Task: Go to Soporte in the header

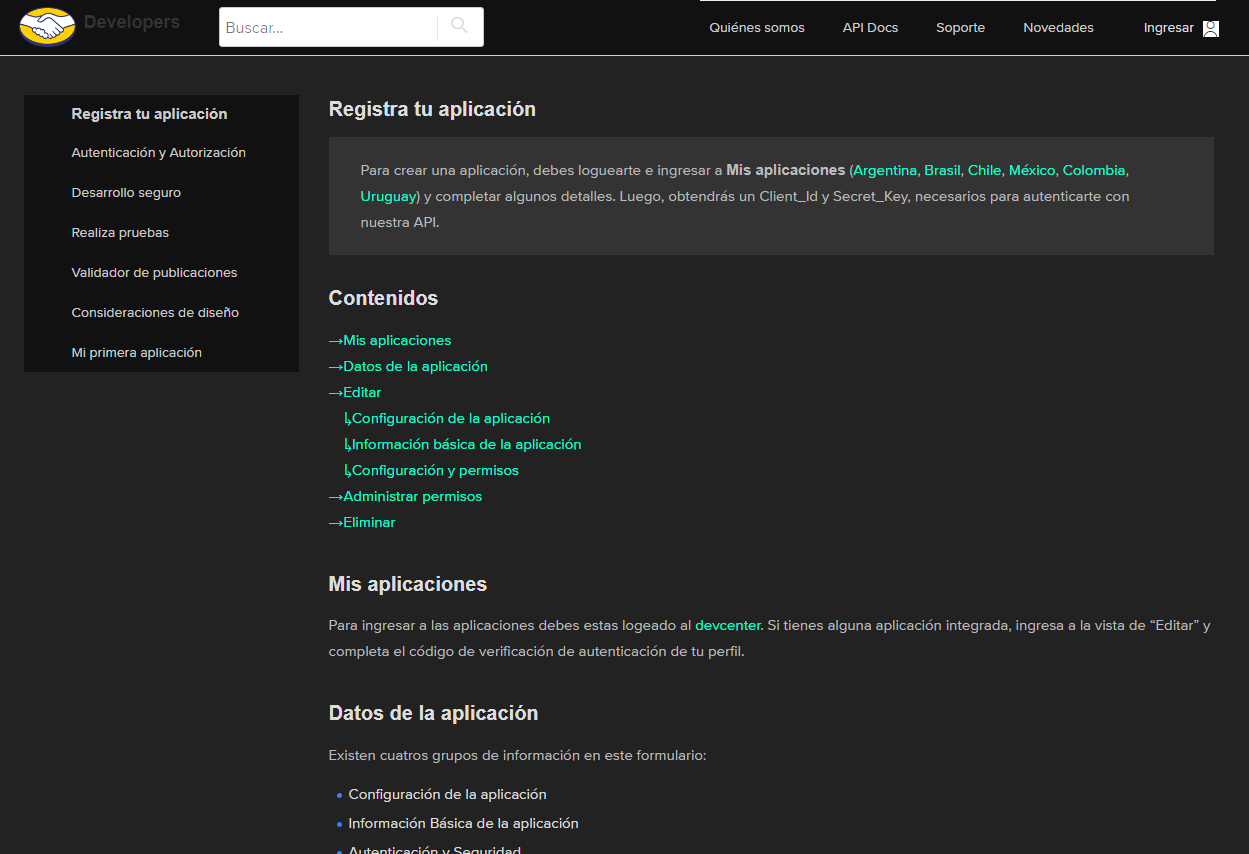Action: click(960, 28)
